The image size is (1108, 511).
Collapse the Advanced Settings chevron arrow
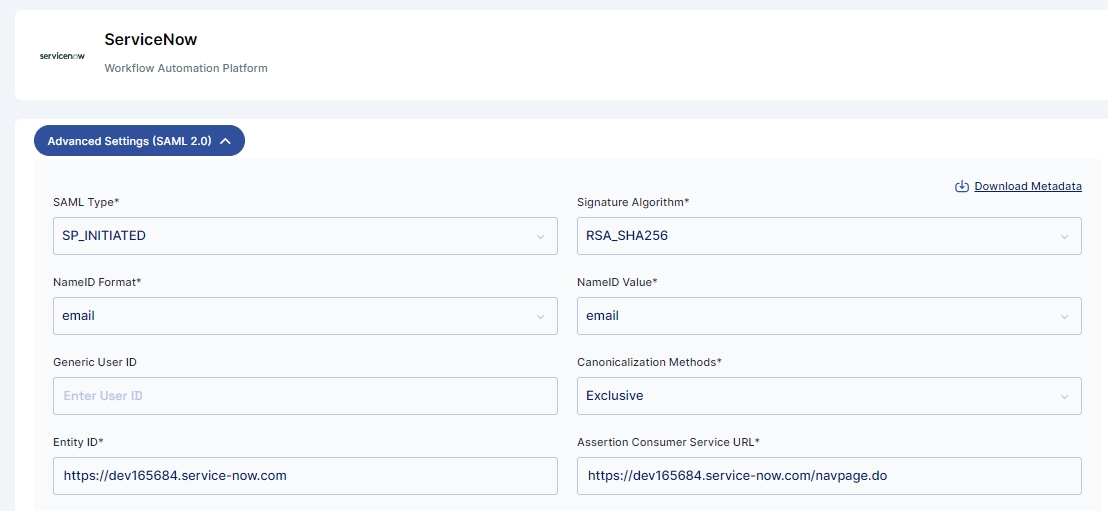(225, 141)
